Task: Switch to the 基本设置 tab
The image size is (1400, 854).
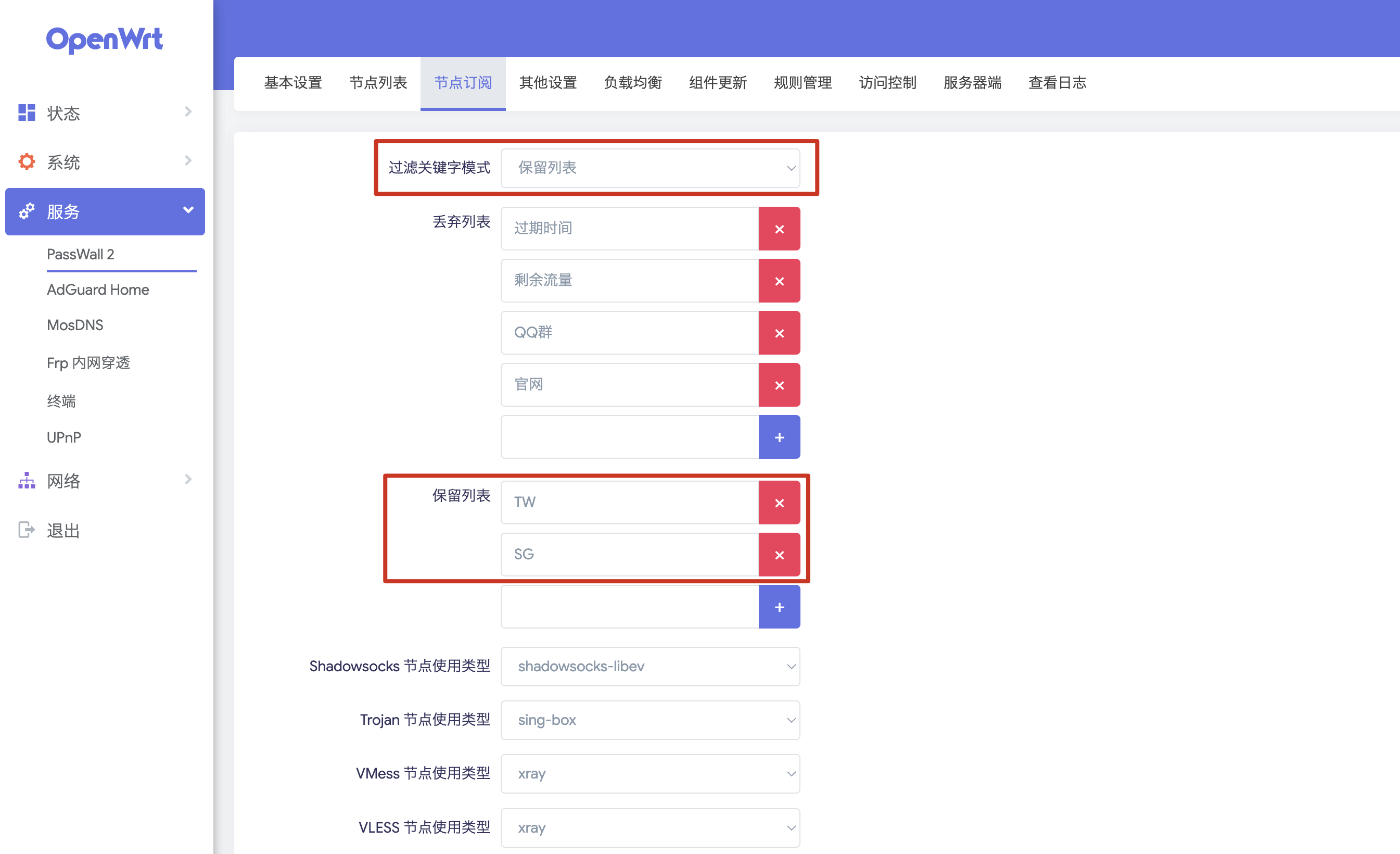Action: [293, 83]
